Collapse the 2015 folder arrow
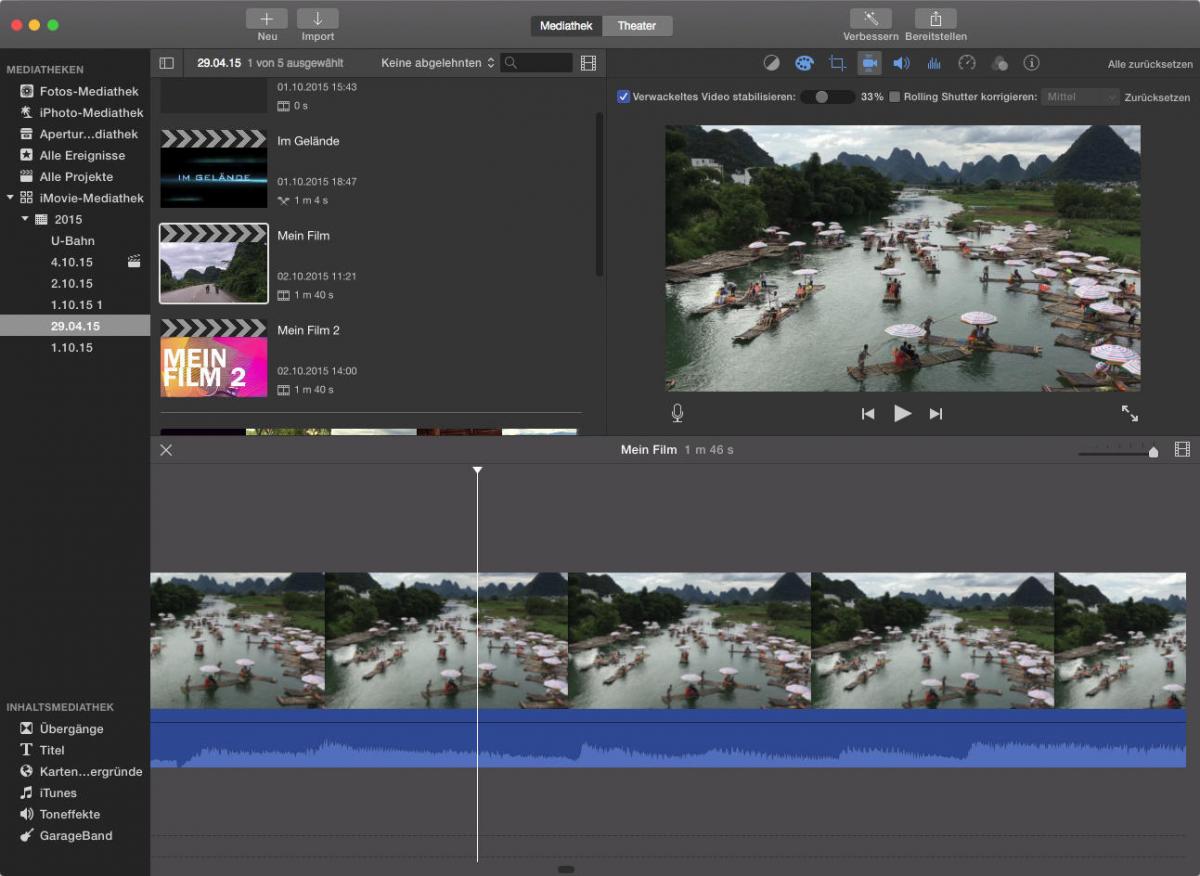Viewport: 1200px width, 876px height. [x=26, y=219]
